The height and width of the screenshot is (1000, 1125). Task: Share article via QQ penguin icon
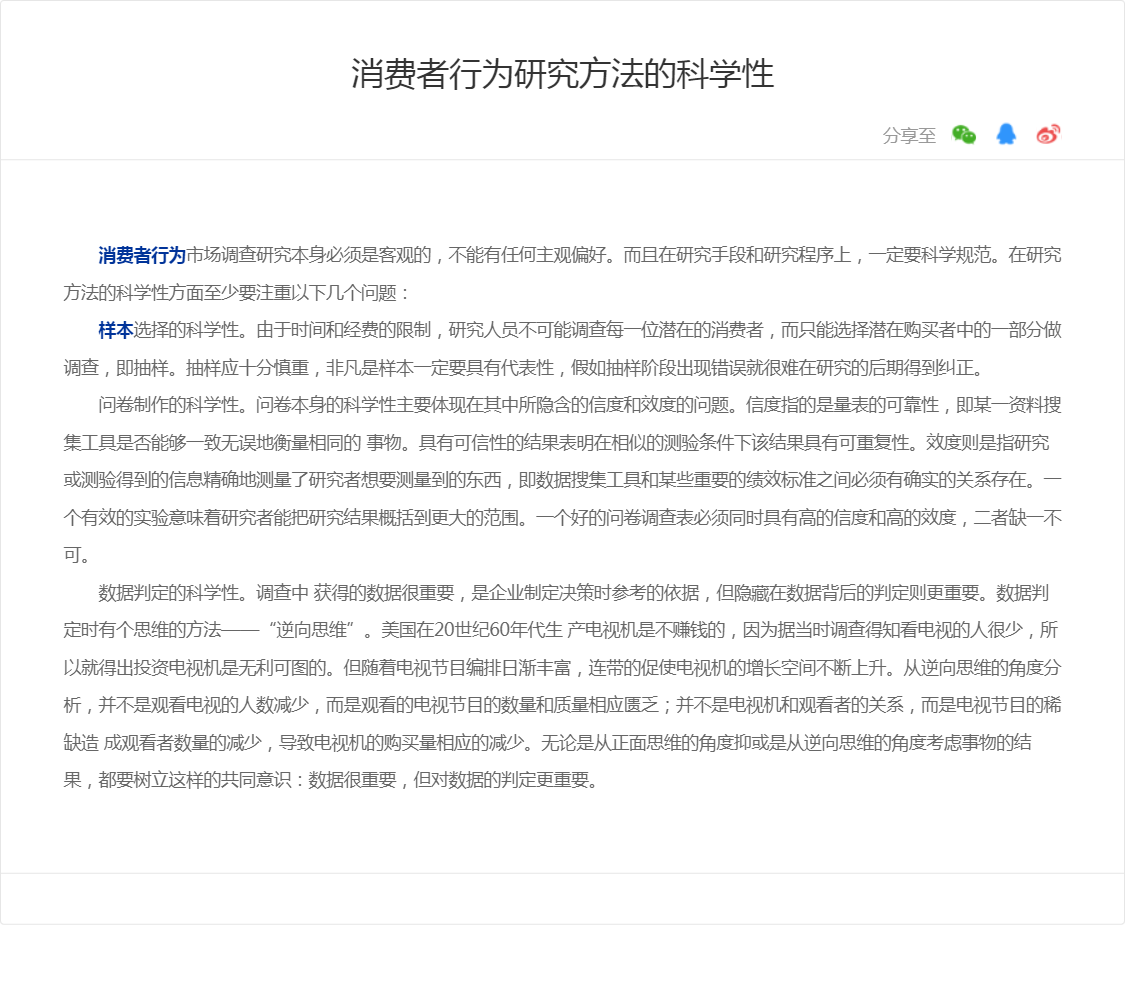1006,134
